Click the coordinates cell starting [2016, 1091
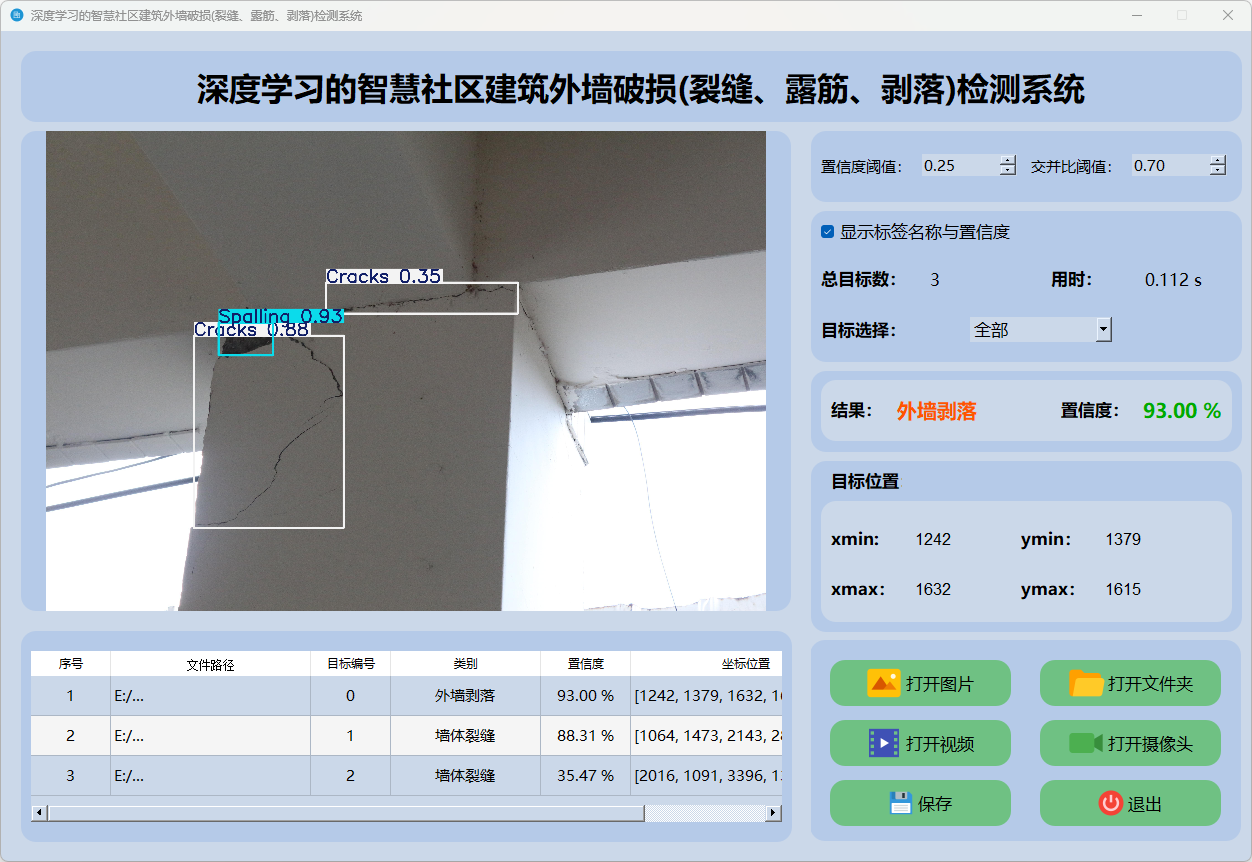The height and width of the screenshot is (862, 1252). tap(706, 776)
